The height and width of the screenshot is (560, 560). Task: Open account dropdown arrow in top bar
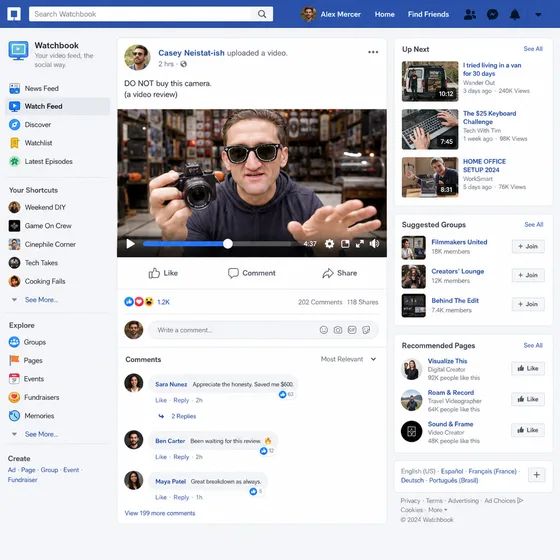pos(538,15)
